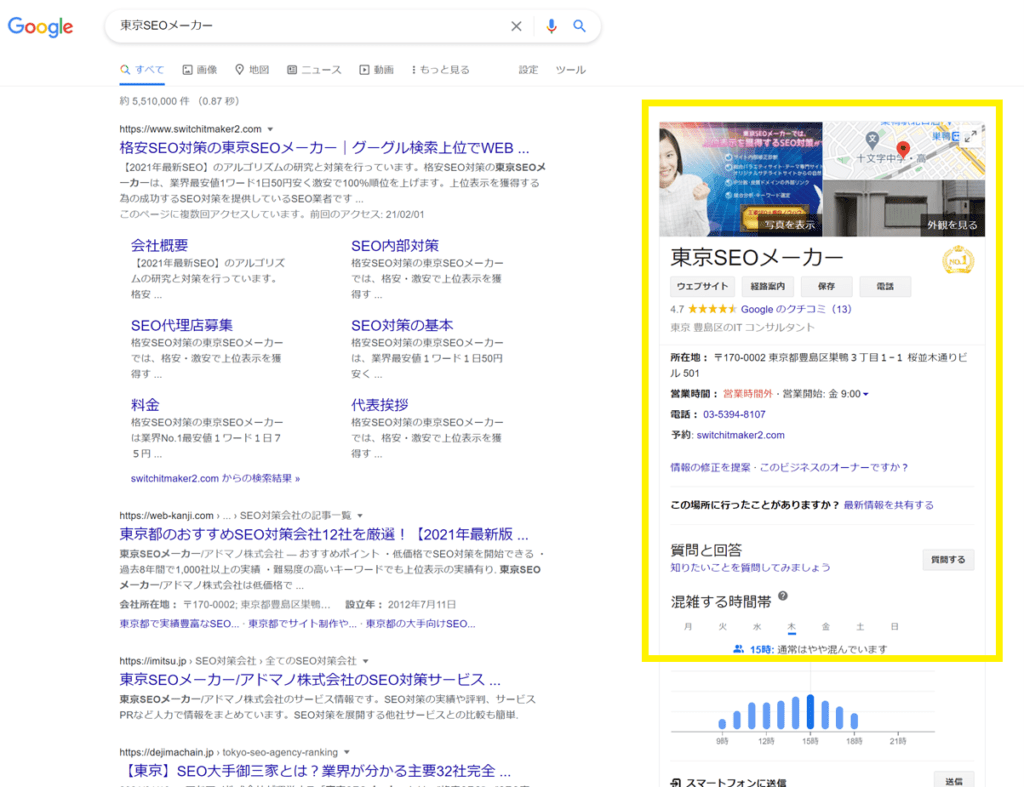The image size is (1024, 787).
Task: Switch to the 地図 tab
Action: (x=252, y=70)
